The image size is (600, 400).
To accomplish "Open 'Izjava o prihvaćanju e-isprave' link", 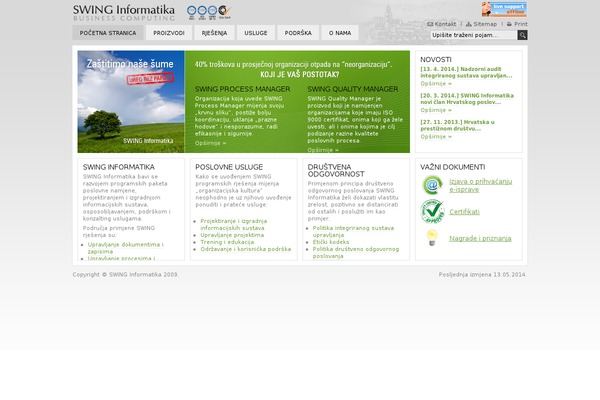I will coord(480,185).
